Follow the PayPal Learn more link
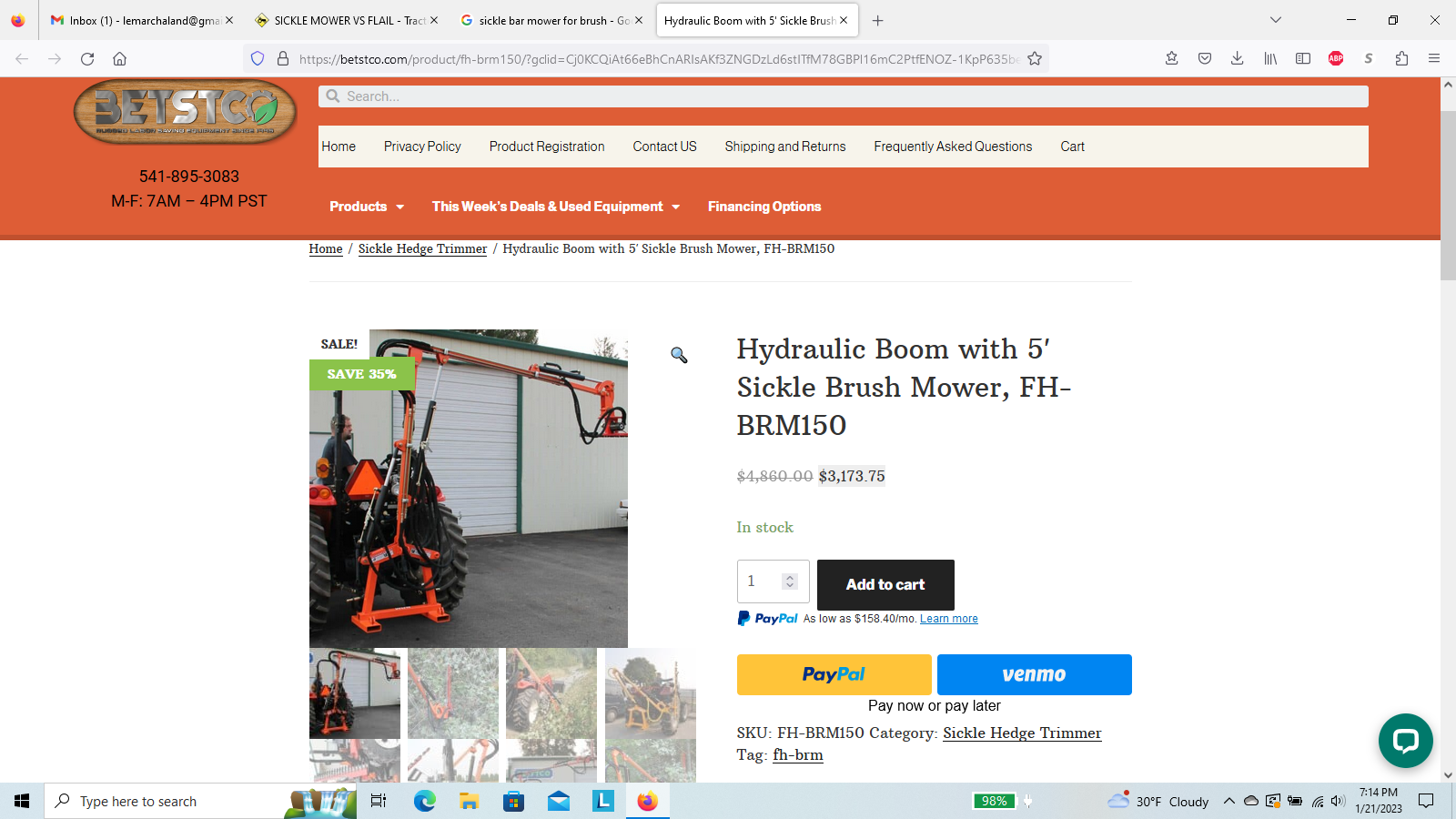Image resolution: width=1456 pixels, height=819 pixels. [948, 619]
